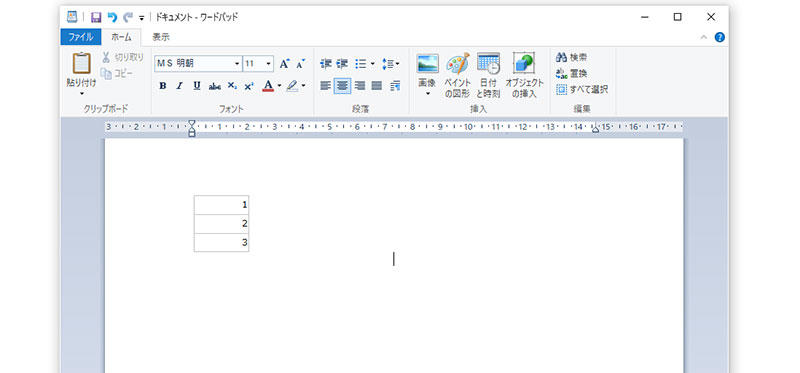Click table cell containing 2
The width and height of the screenshot is (800, 373).
tap(221, 223)
